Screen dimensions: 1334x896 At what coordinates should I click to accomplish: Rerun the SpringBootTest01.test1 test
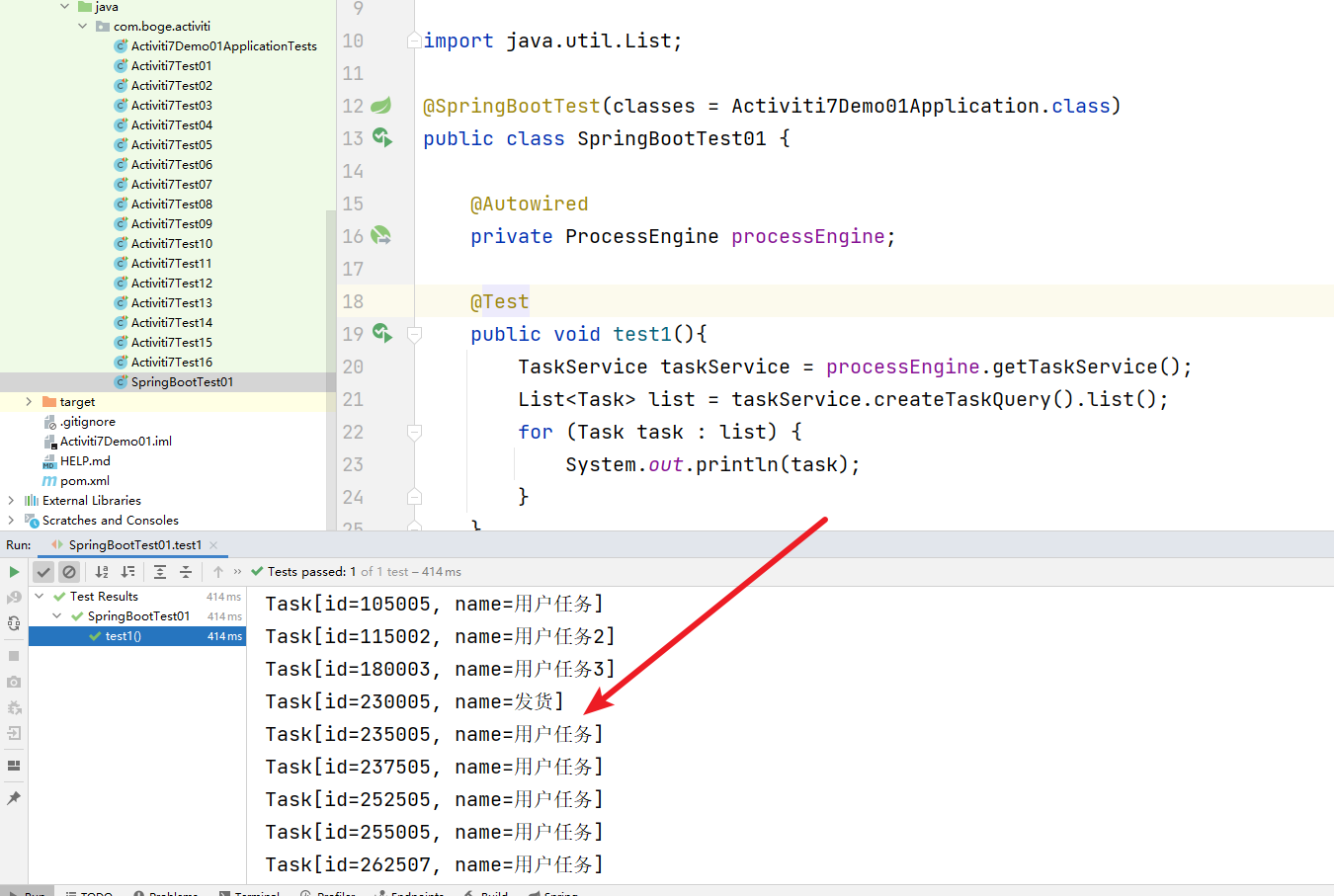pyautogui.click(x=14, y=572)
